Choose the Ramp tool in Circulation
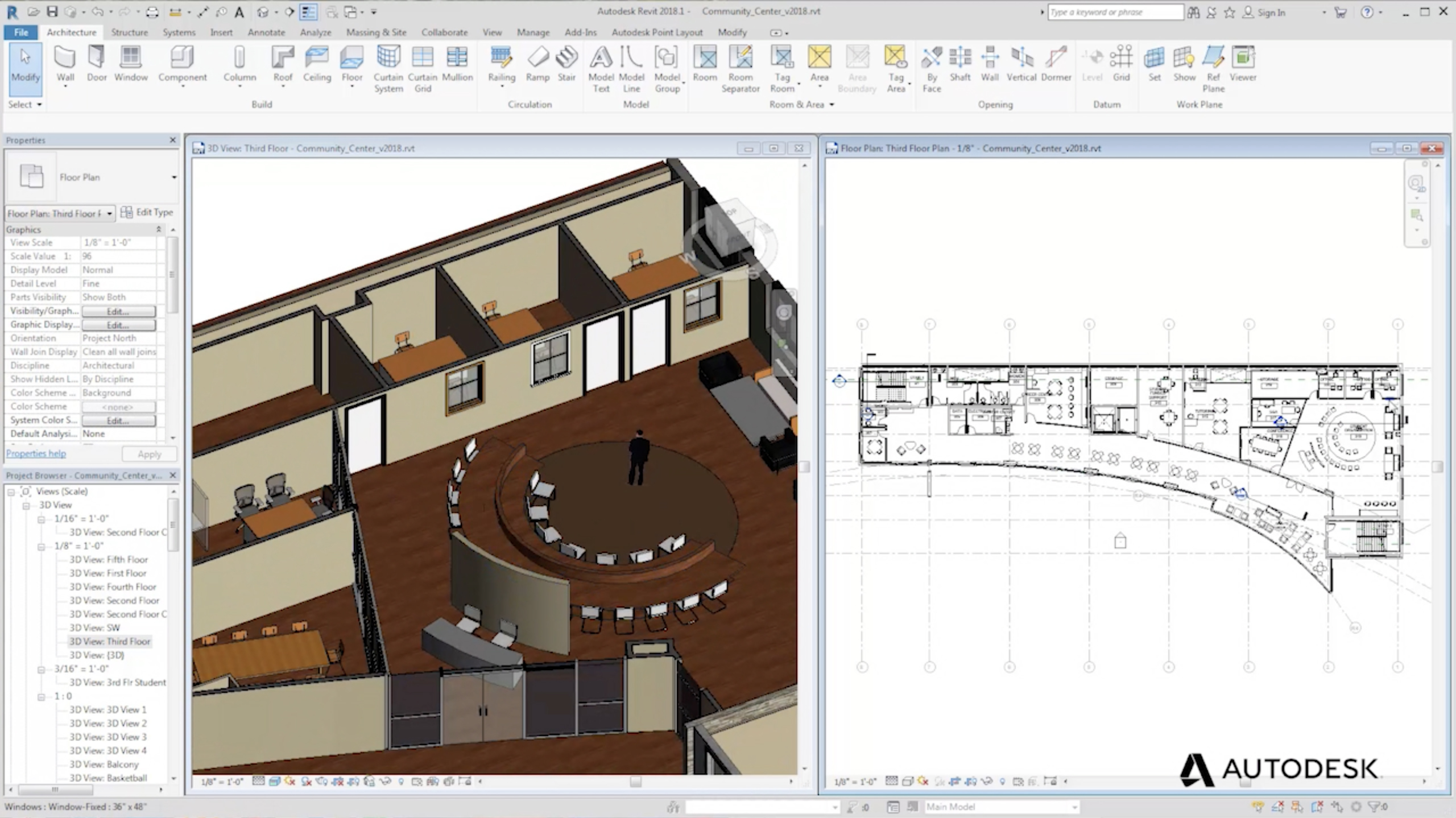 click(x=537, y=64)
